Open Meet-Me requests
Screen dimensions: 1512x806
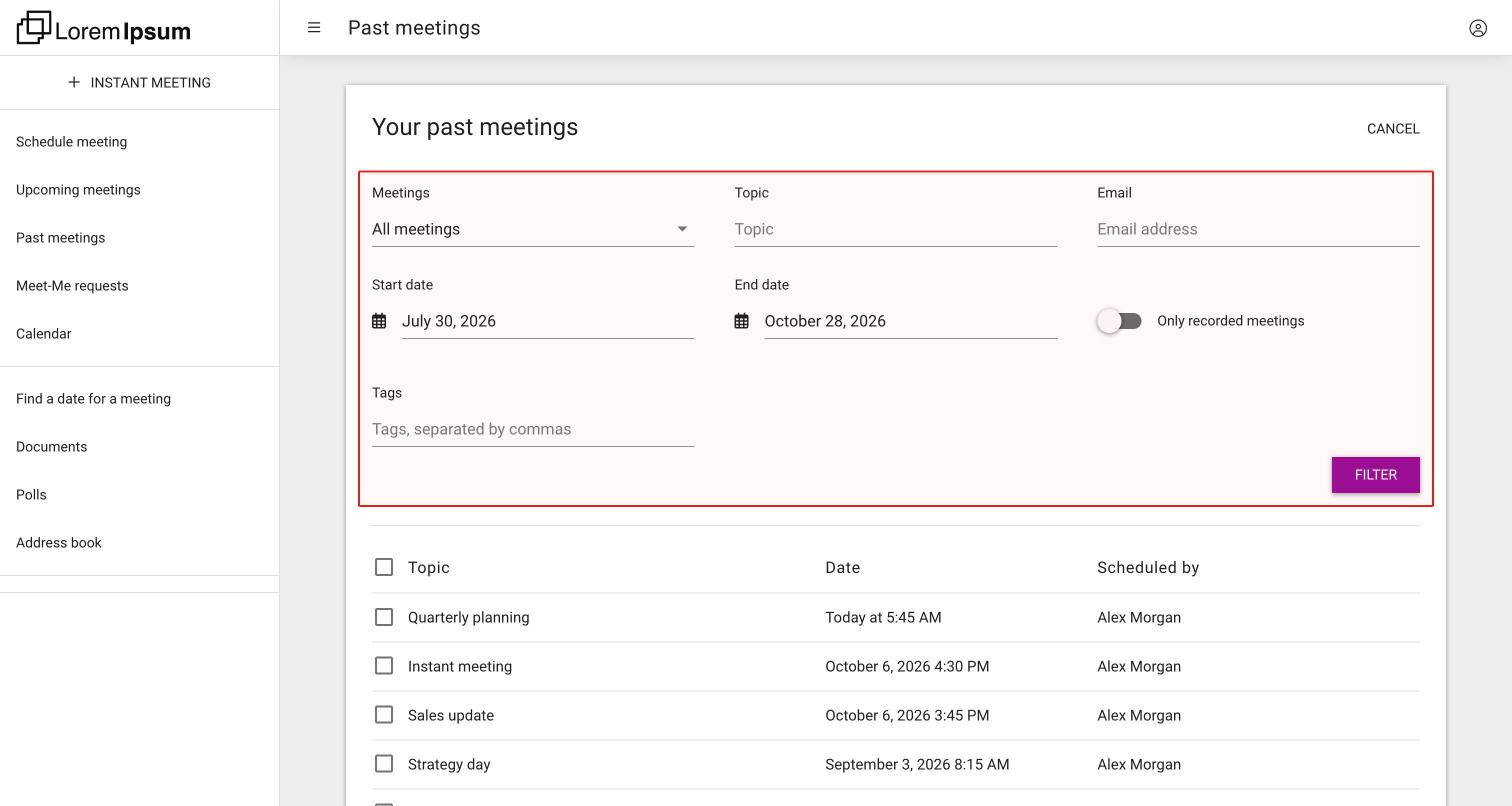[72, 286]
